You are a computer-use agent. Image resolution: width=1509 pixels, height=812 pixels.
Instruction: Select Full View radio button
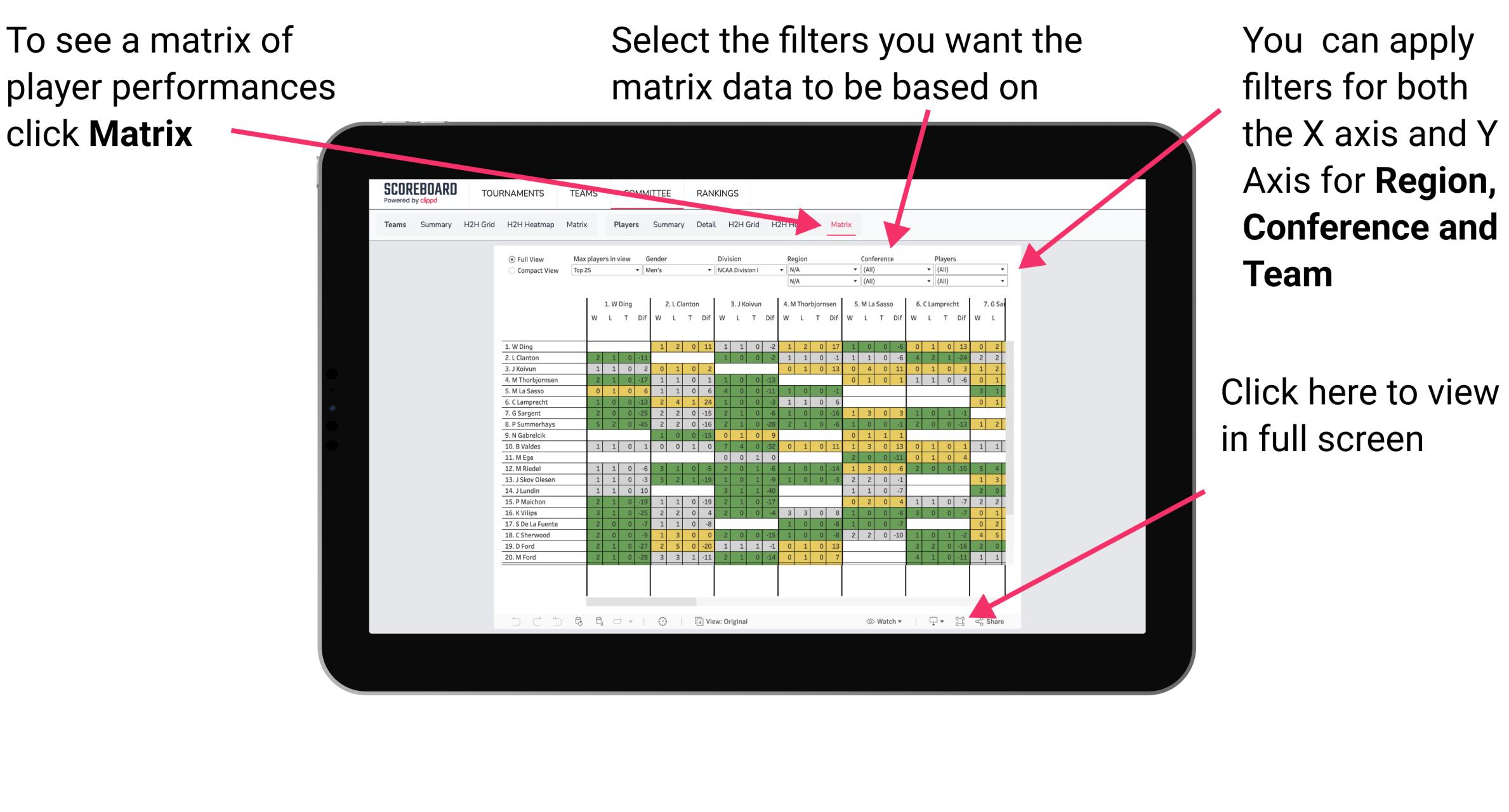(x=511, y=259)
